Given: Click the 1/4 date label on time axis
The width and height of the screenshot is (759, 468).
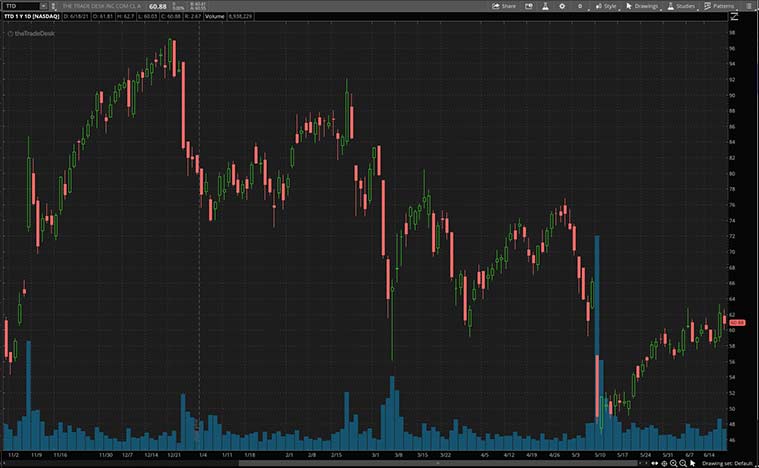Looking at the screenshot, I should [203, 455].
